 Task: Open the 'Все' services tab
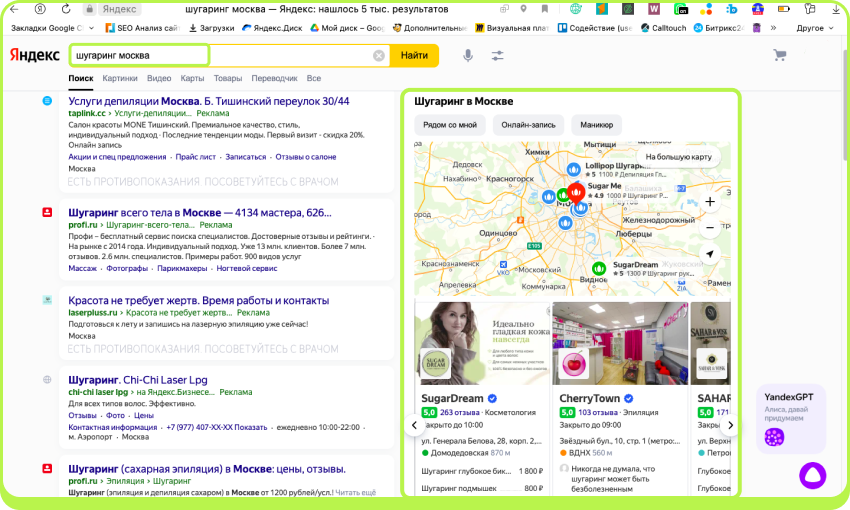314,78
